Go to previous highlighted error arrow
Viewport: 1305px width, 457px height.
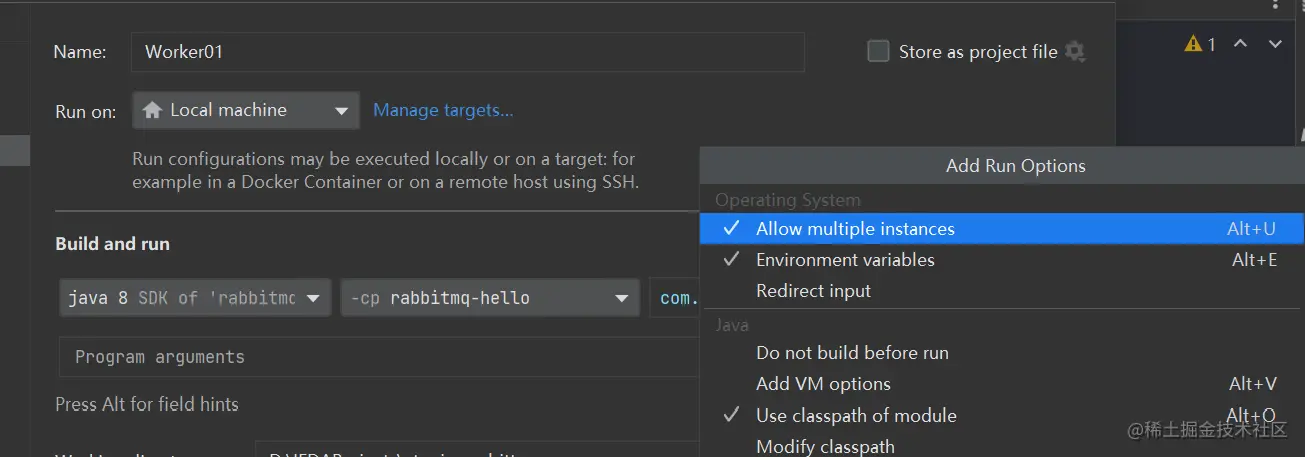coord(1240,44)
